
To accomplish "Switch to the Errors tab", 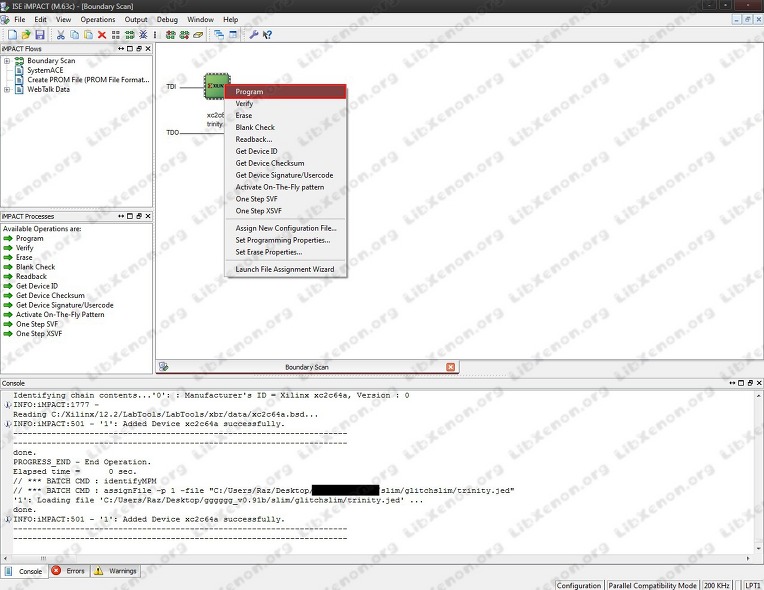I will 69,571.
